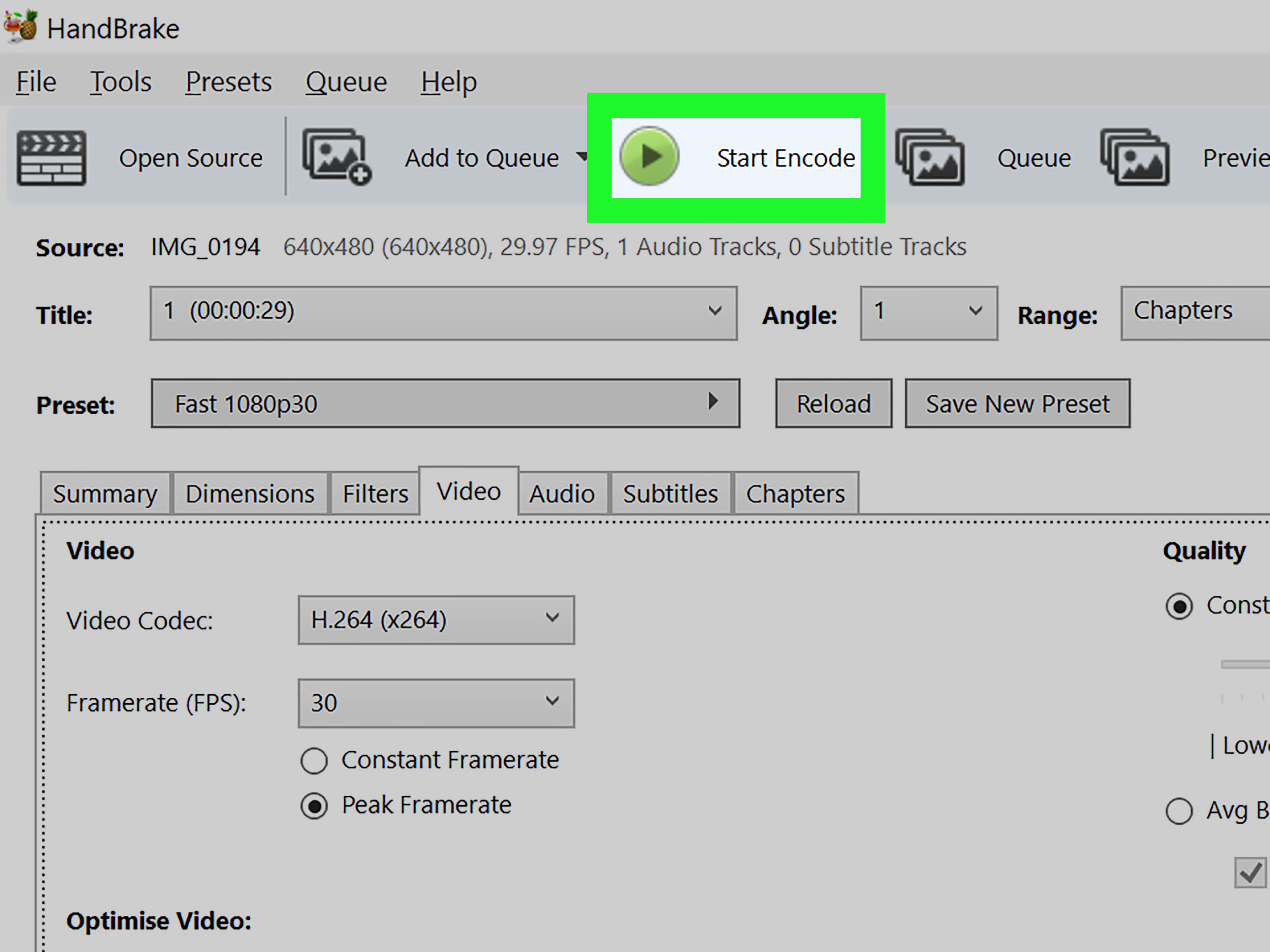The height and width of the screenshot is (952, 1270).
Task: Open the Queue window from toolbar text
Action: [x=1034, y=158]
